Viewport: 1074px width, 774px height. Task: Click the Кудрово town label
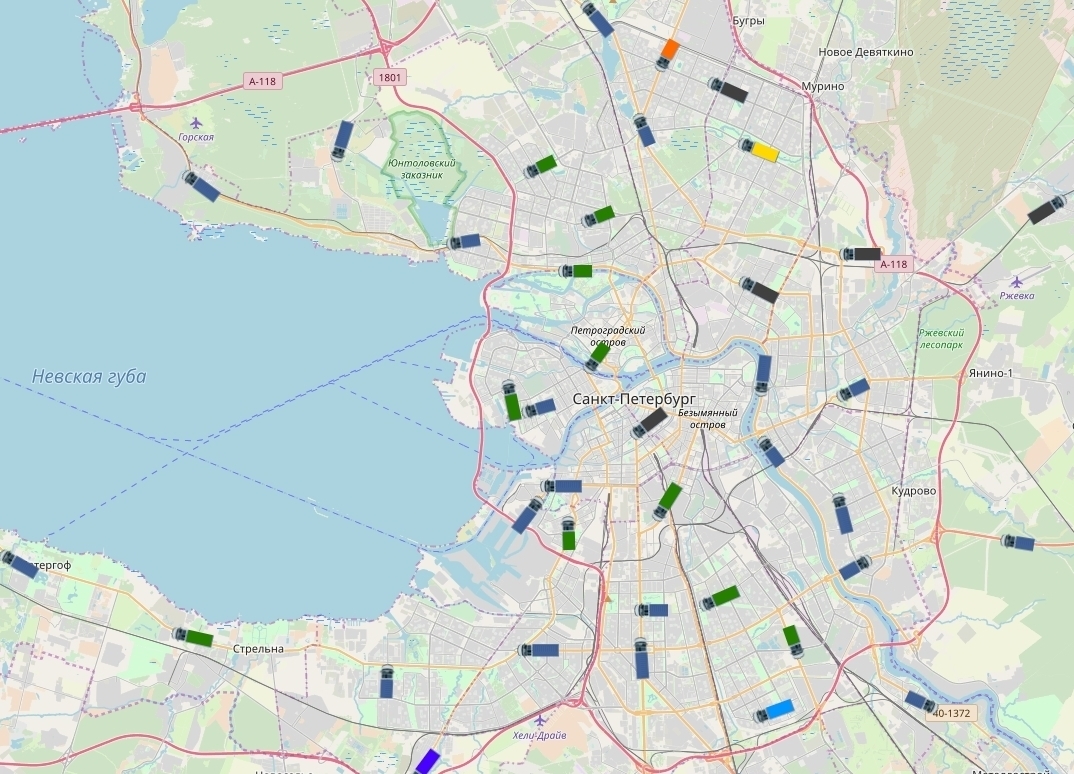pyautogui.click(x=914, y=491)
